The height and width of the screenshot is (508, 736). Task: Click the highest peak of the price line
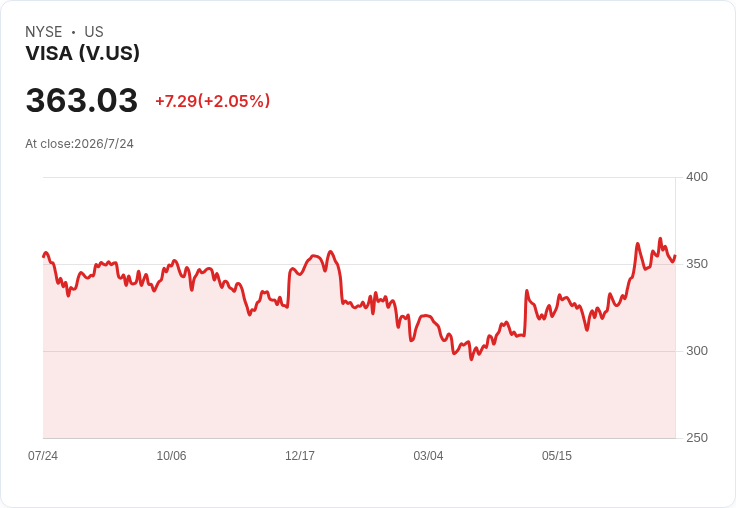660,239
